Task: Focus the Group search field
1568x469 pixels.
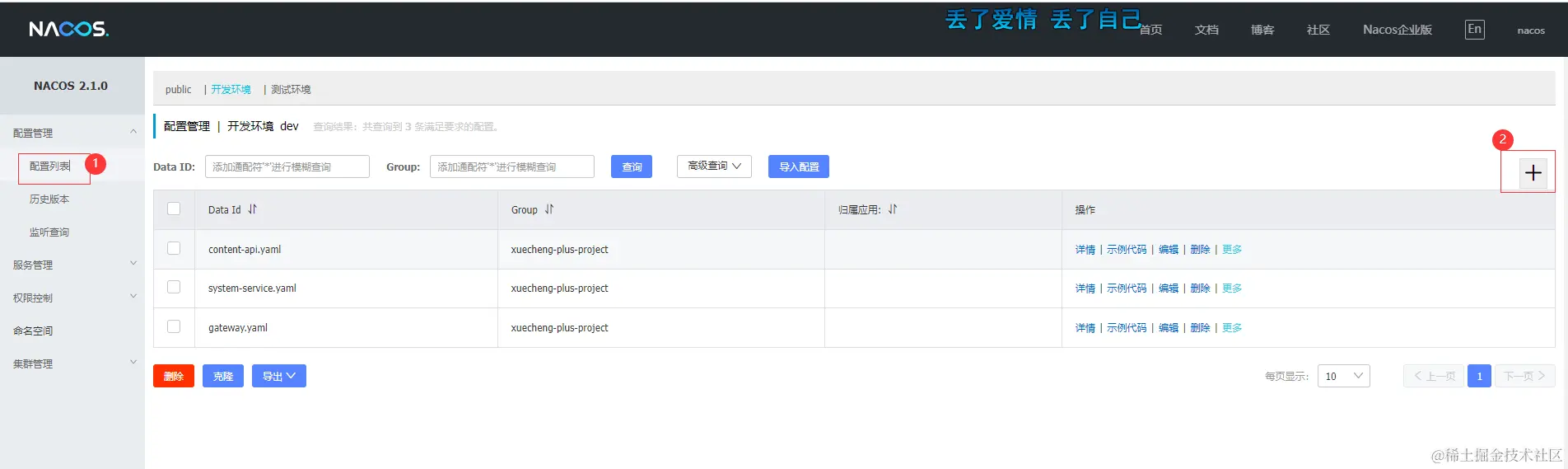Action: click(512, 166)
